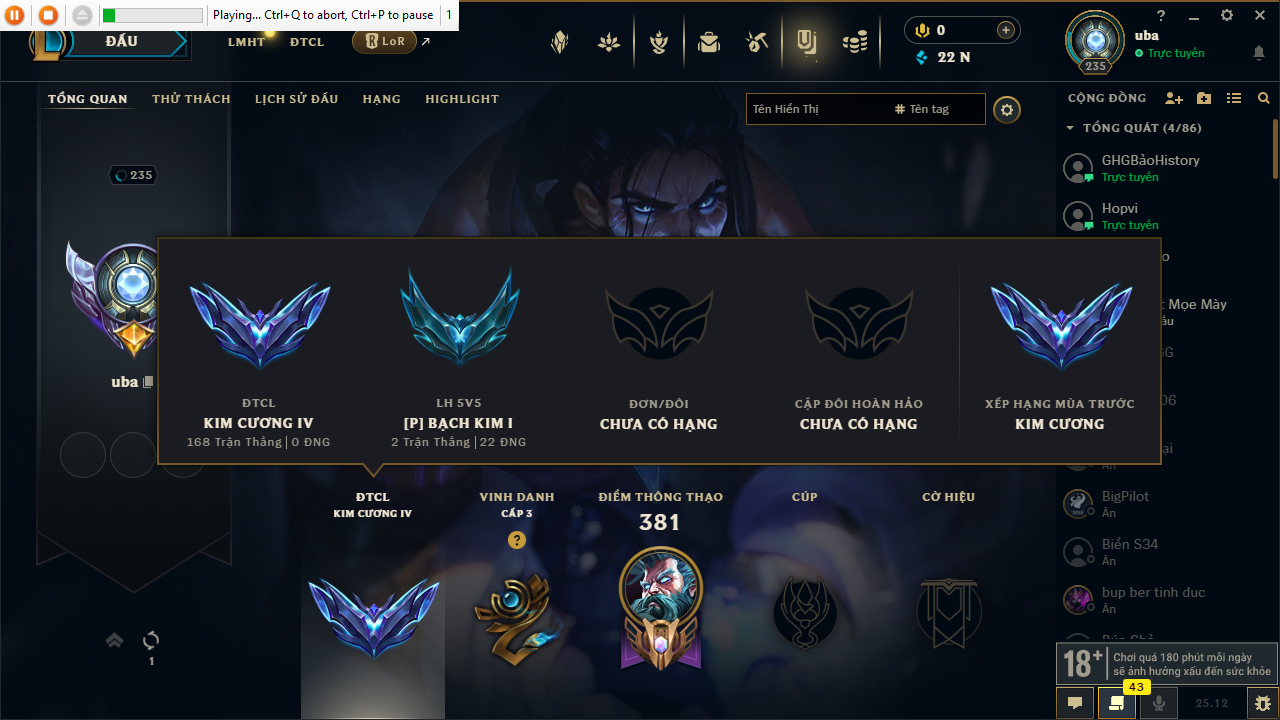1280x720 pixels.
Task: Switch to the Thử Thách tab
Action: click(x=191, y=99)
